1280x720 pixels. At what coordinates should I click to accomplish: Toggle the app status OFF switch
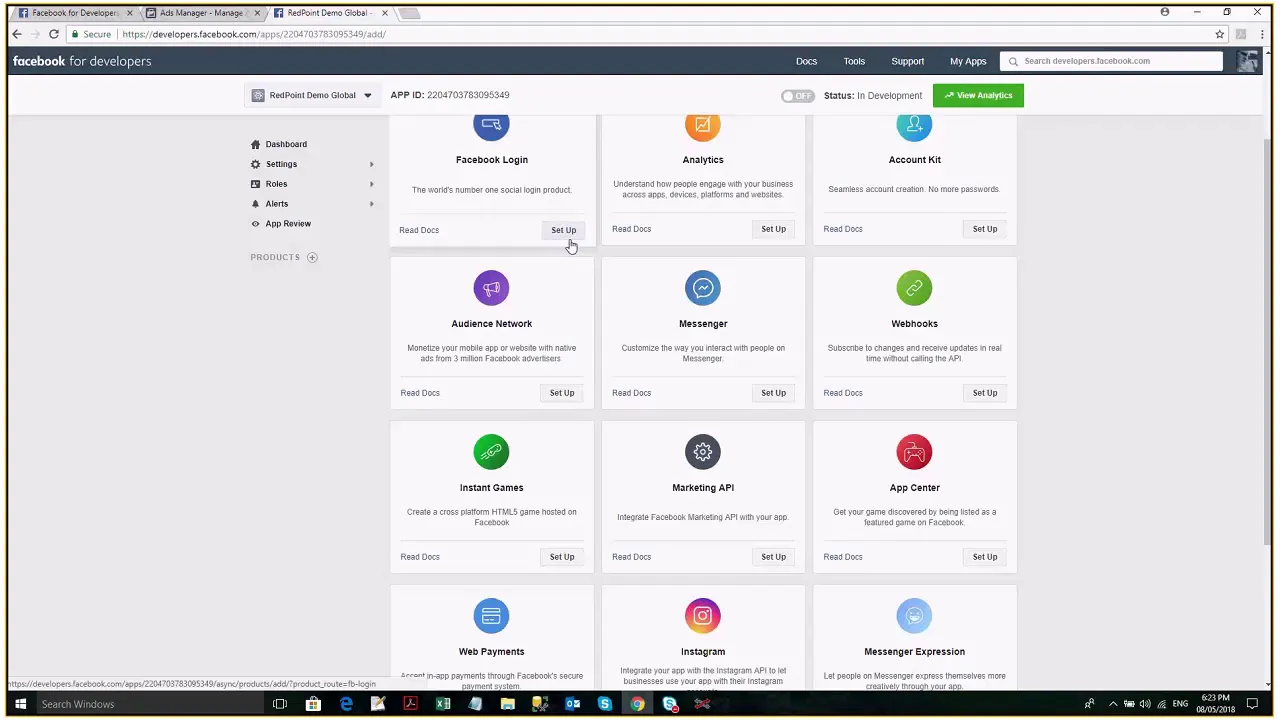[798, 96]
